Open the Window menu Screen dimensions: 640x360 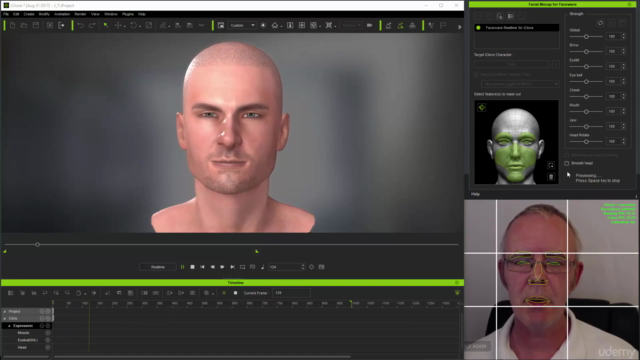[111, 14]
